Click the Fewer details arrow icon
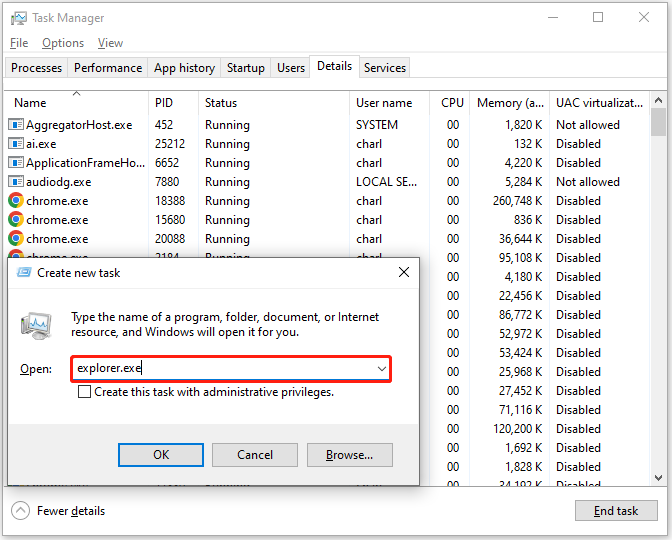 pos(20,510)
